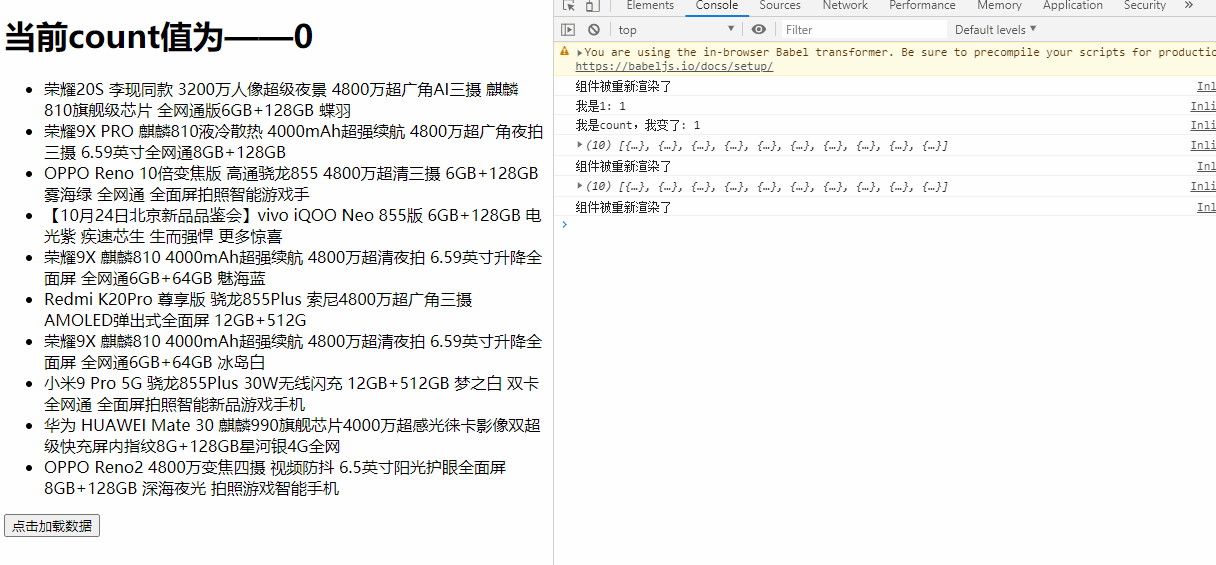The height and width of the screenshot is (565, 1216).
Task: Click the 我是count，我变了: 1 console message
Action: coord(638,126)
